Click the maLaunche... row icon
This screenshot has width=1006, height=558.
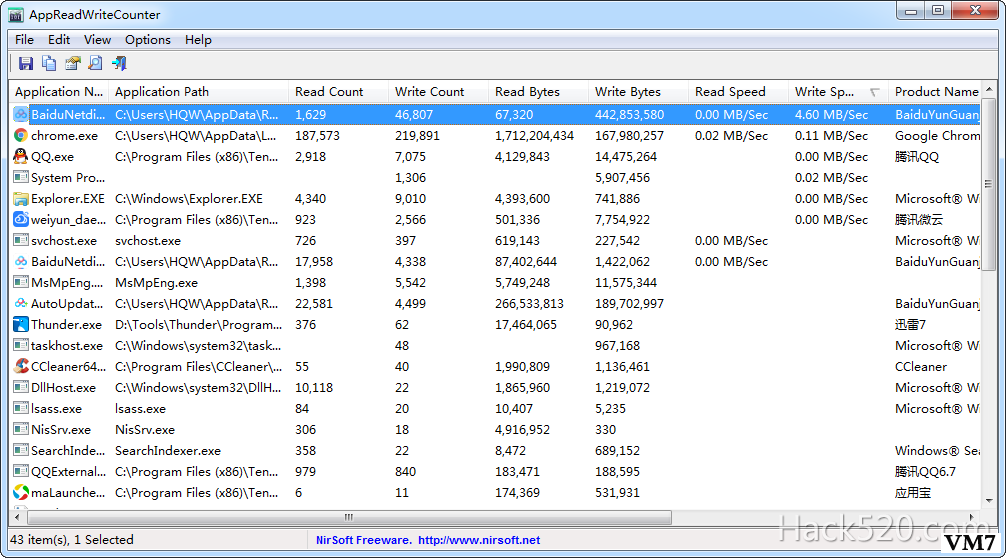click(21, 493)
